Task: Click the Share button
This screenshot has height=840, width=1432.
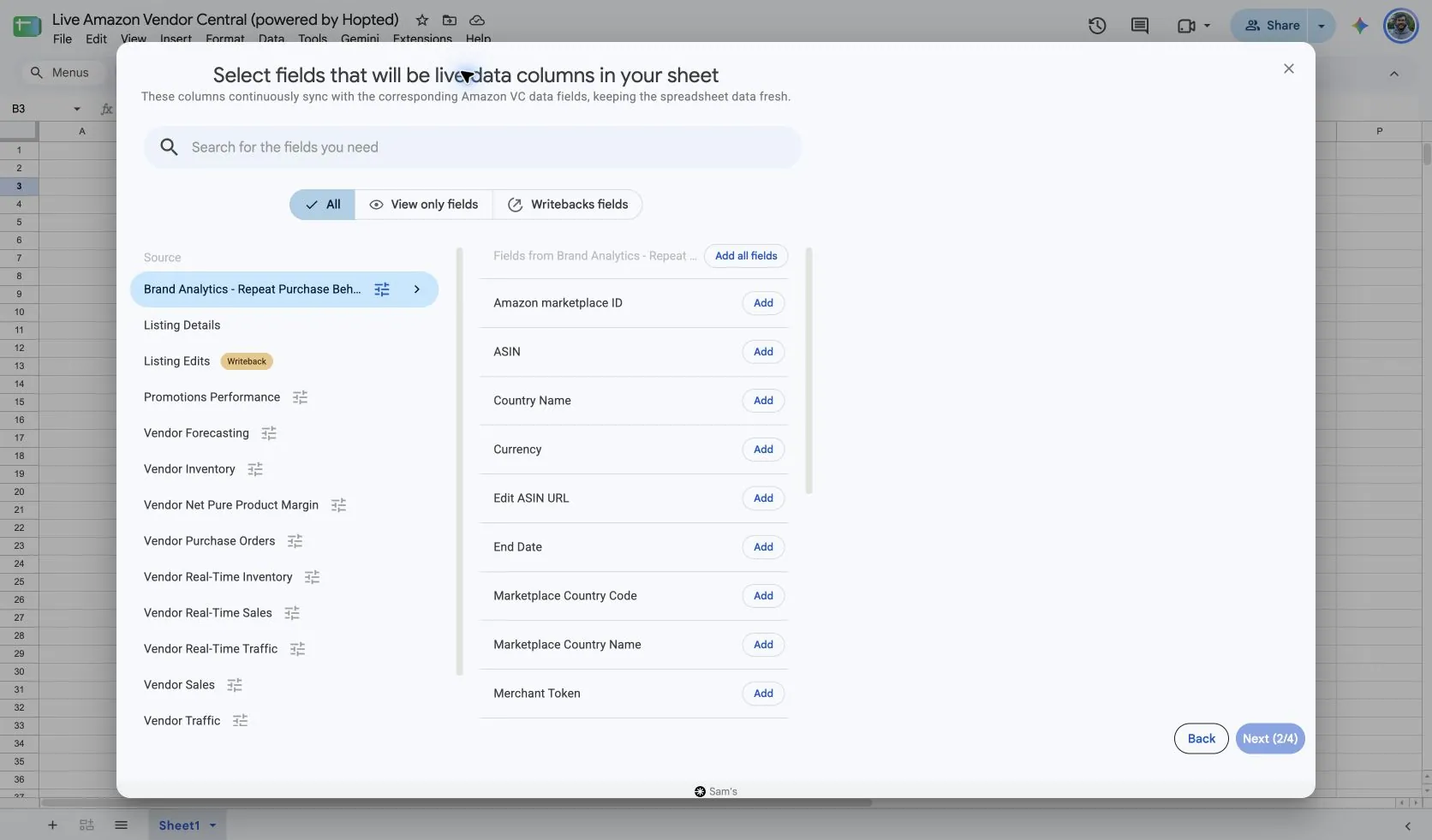Action: 1272,26
